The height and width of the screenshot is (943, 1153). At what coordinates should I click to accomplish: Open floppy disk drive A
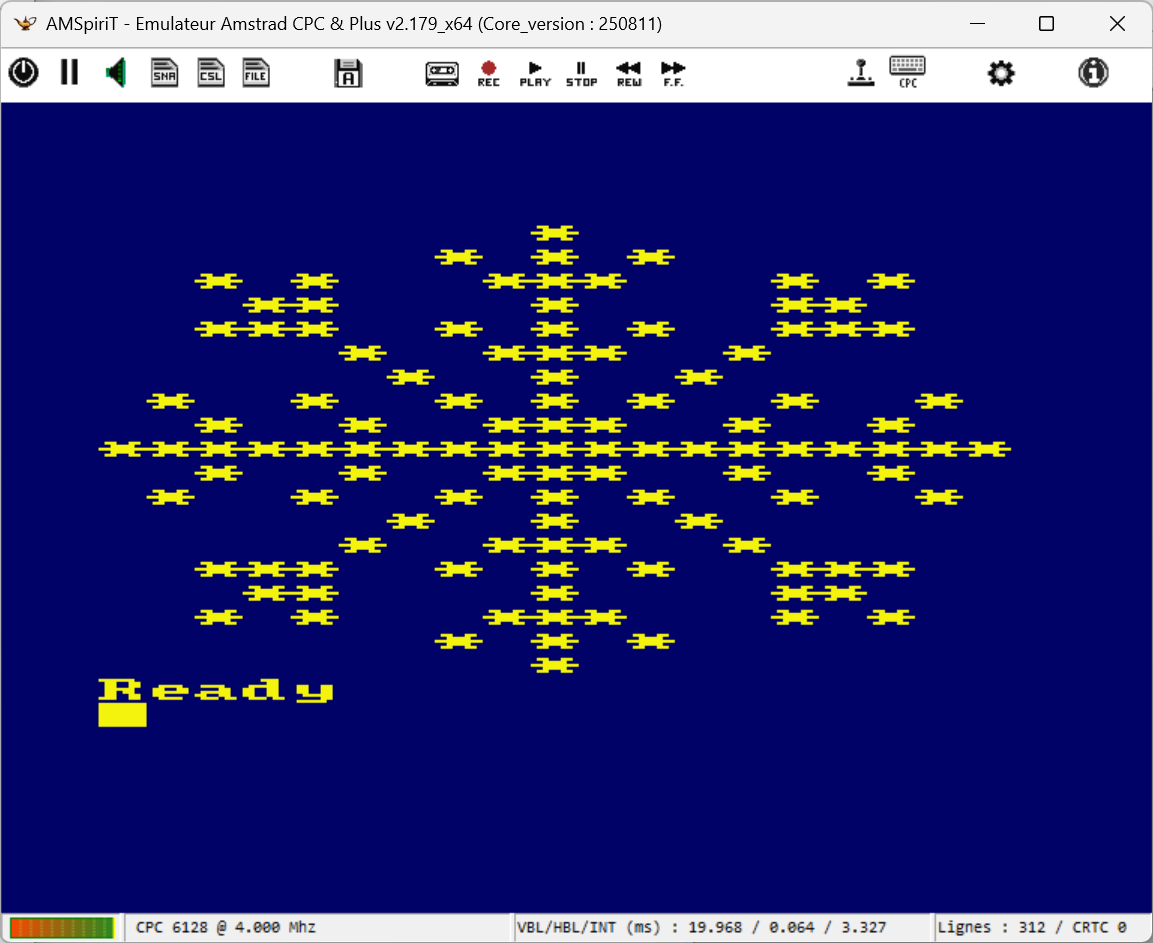pyautogui.click(x=348, y=73)
